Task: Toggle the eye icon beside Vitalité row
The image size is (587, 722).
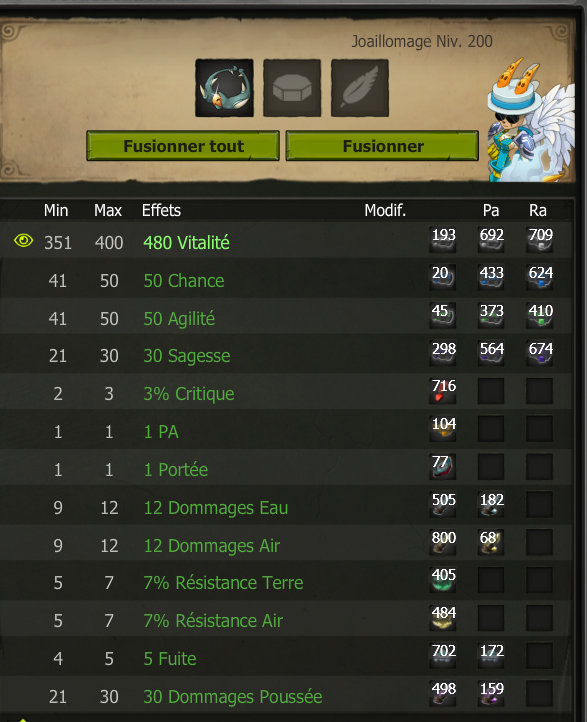Action: click(x=23, y=240)
